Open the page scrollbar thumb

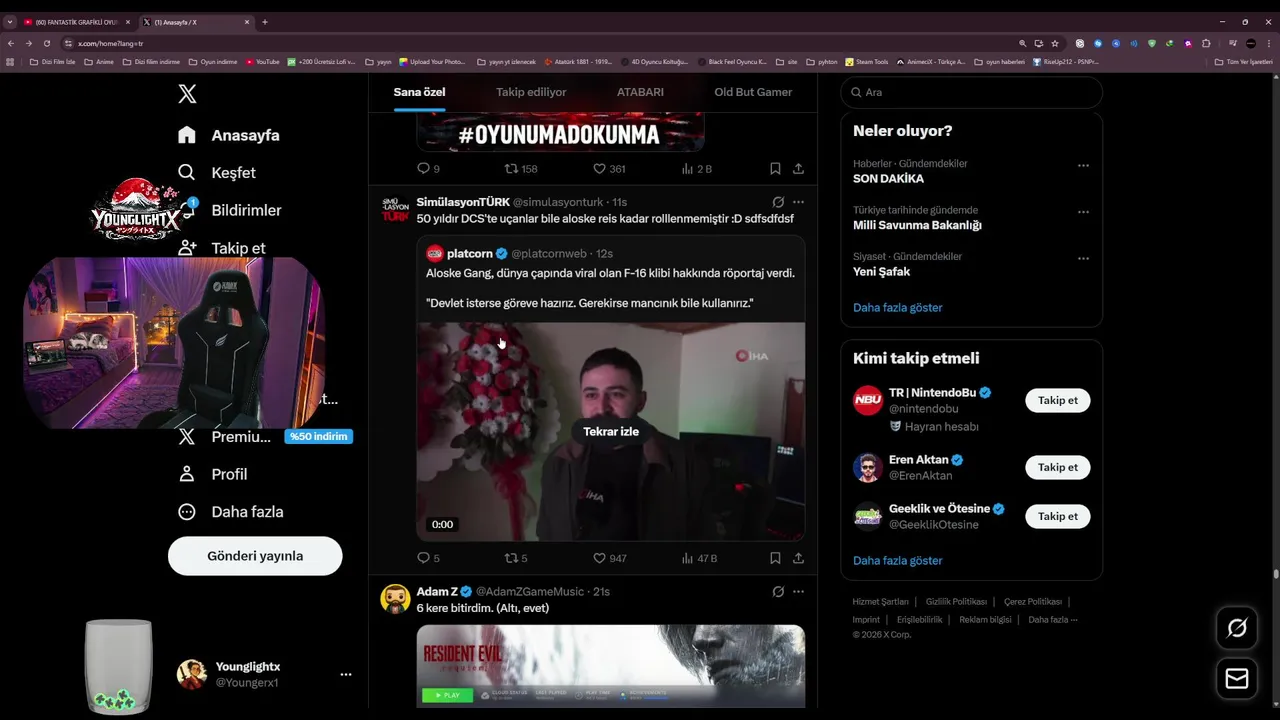(x=1275, y=574)
